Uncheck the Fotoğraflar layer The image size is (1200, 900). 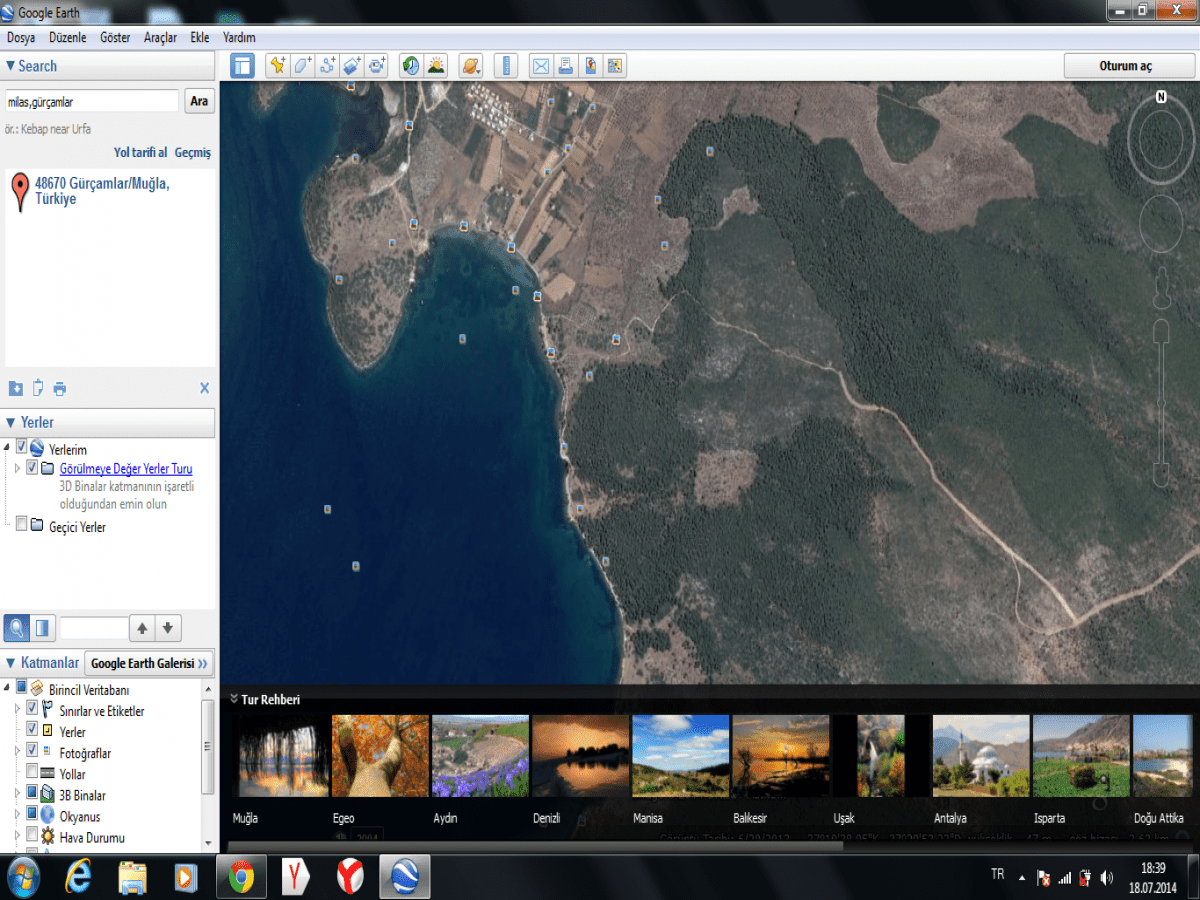point(32,752)
